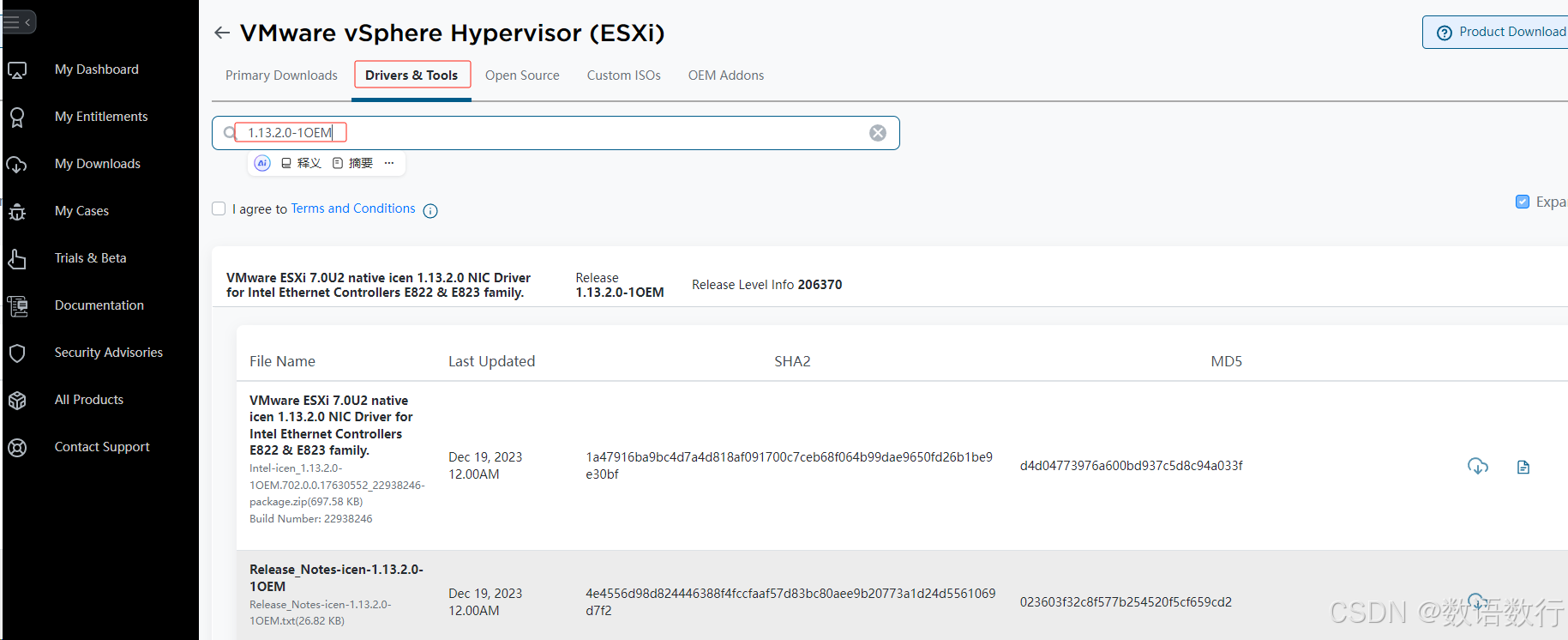Click SHA2 hash starting 1a47916ba9bc
Screen dimensions: 1568x640
[x=789, y=465]
